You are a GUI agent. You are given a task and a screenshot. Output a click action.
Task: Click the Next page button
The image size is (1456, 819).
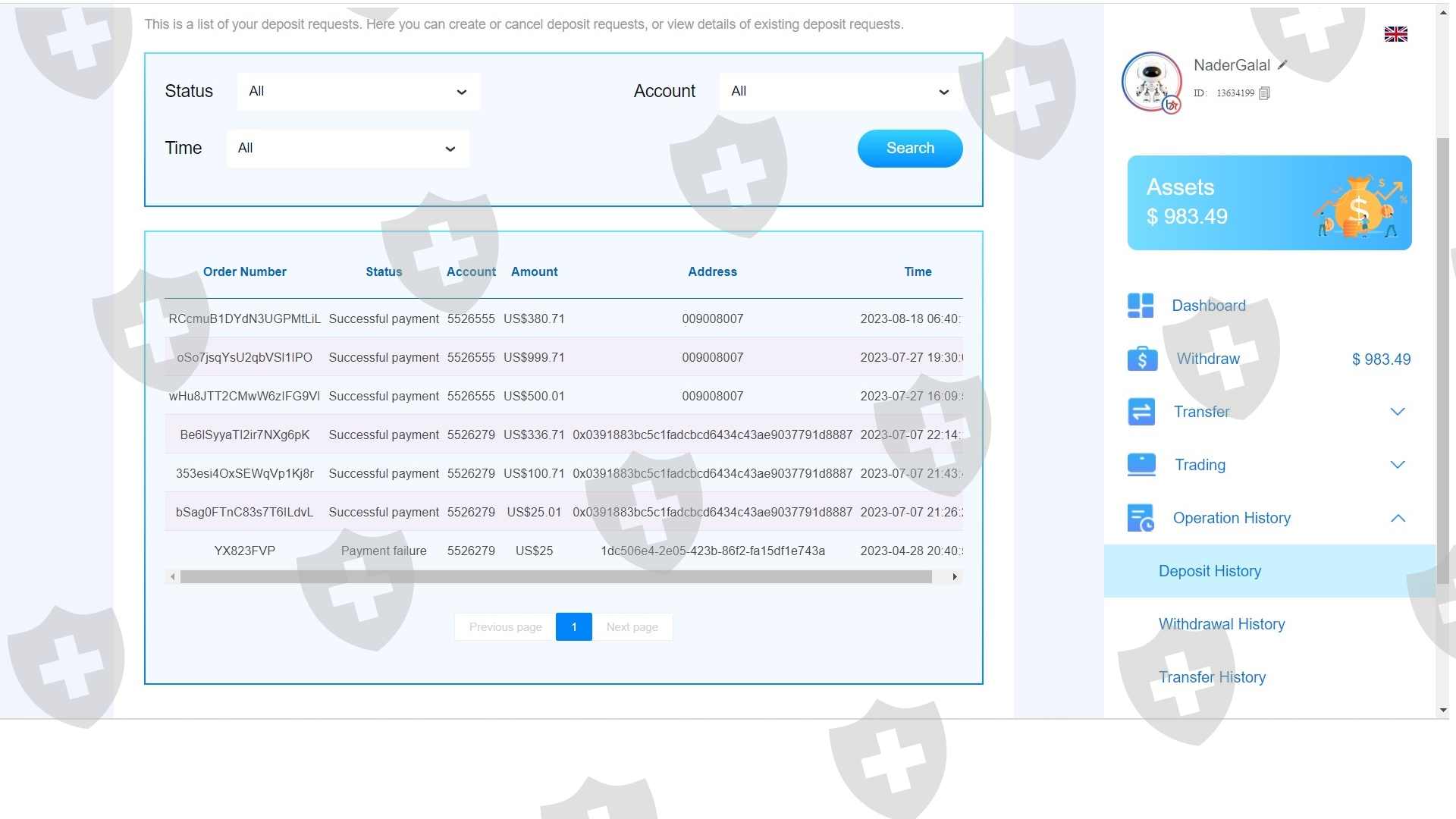[632, 627]
